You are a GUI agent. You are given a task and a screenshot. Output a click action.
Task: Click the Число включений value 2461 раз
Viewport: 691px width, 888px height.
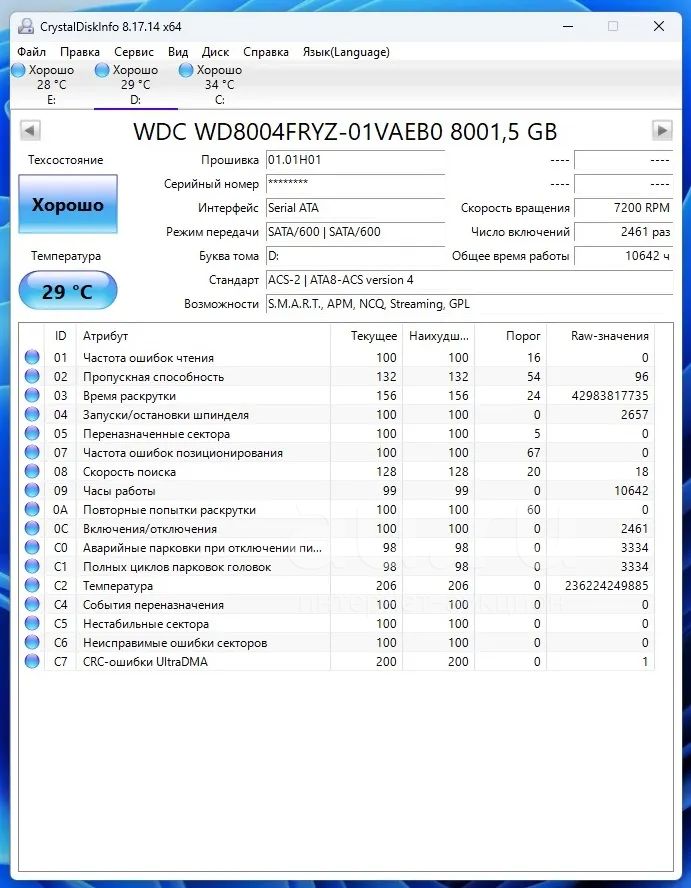pyautogui.click(x=624, y=232)
